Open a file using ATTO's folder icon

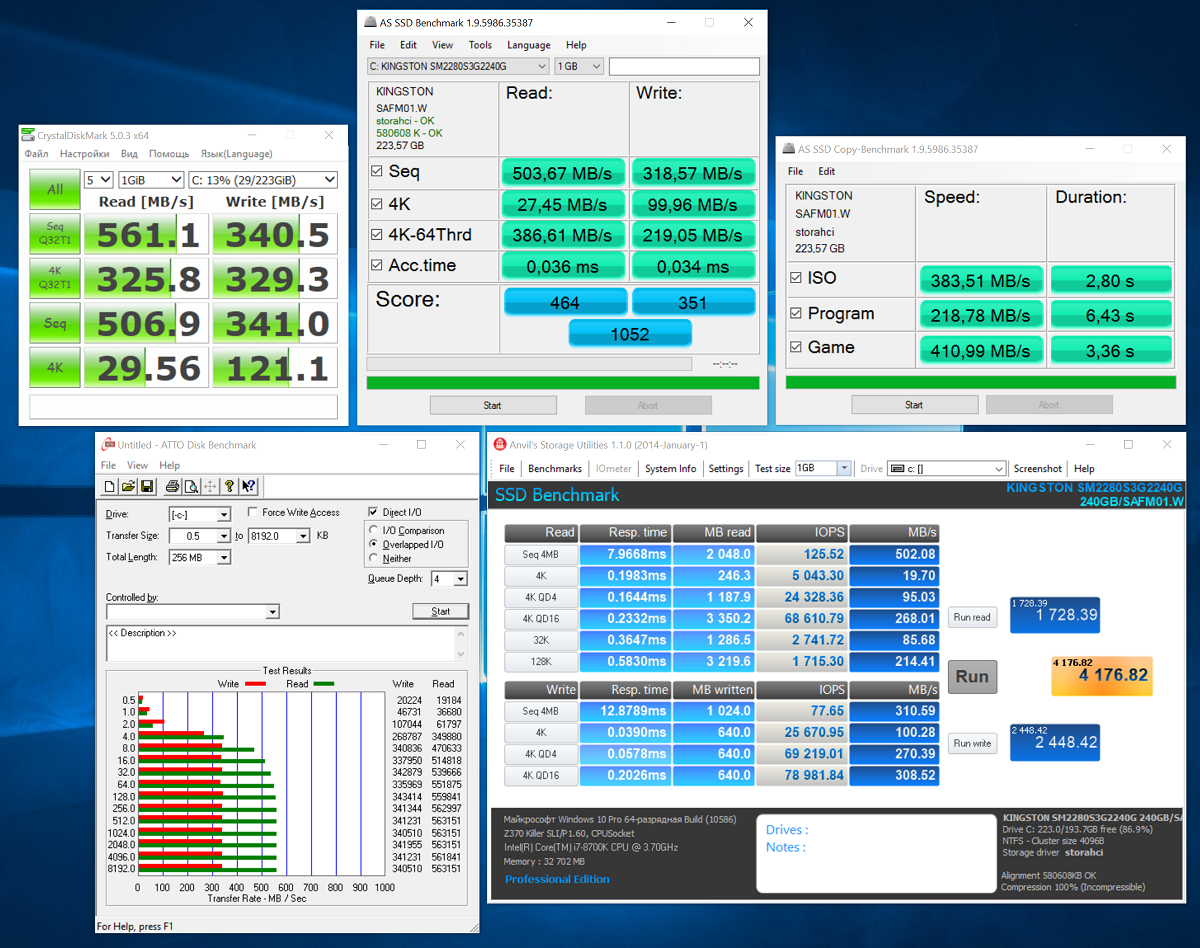[127, 486]
